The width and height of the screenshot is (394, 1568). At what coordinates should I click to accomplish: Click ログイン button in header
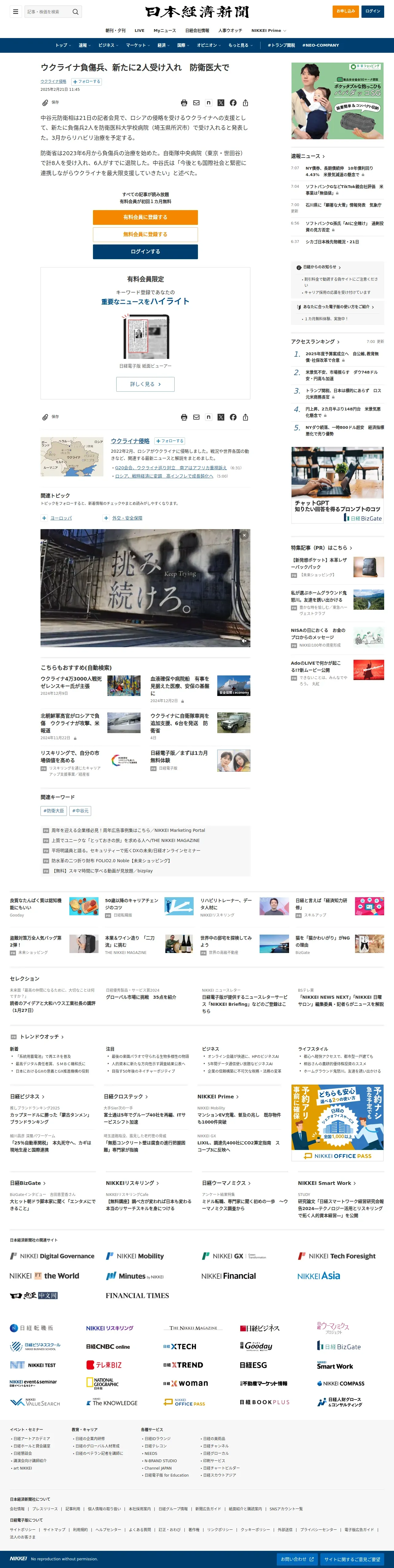373,11
